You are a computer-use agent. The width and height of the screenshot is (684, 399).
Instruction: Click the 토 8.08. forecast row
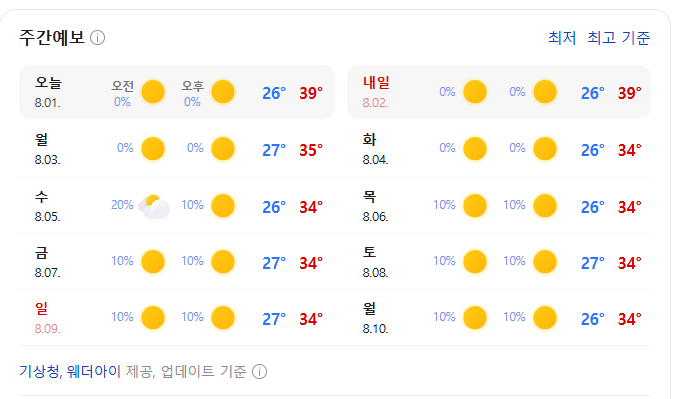point(499,262)
